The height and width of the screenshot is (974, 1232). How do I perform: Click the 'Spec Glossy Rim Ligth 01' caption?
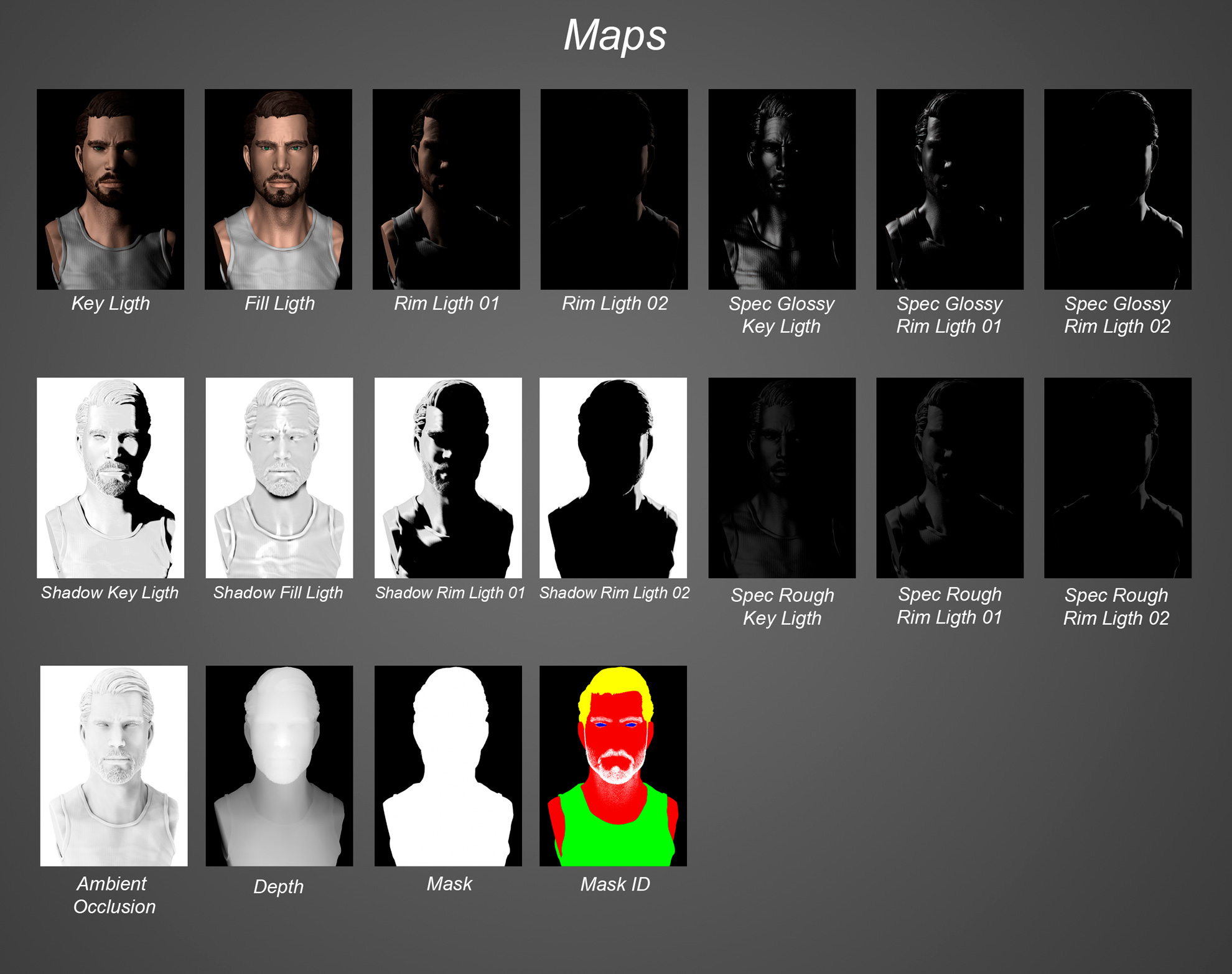950,315
